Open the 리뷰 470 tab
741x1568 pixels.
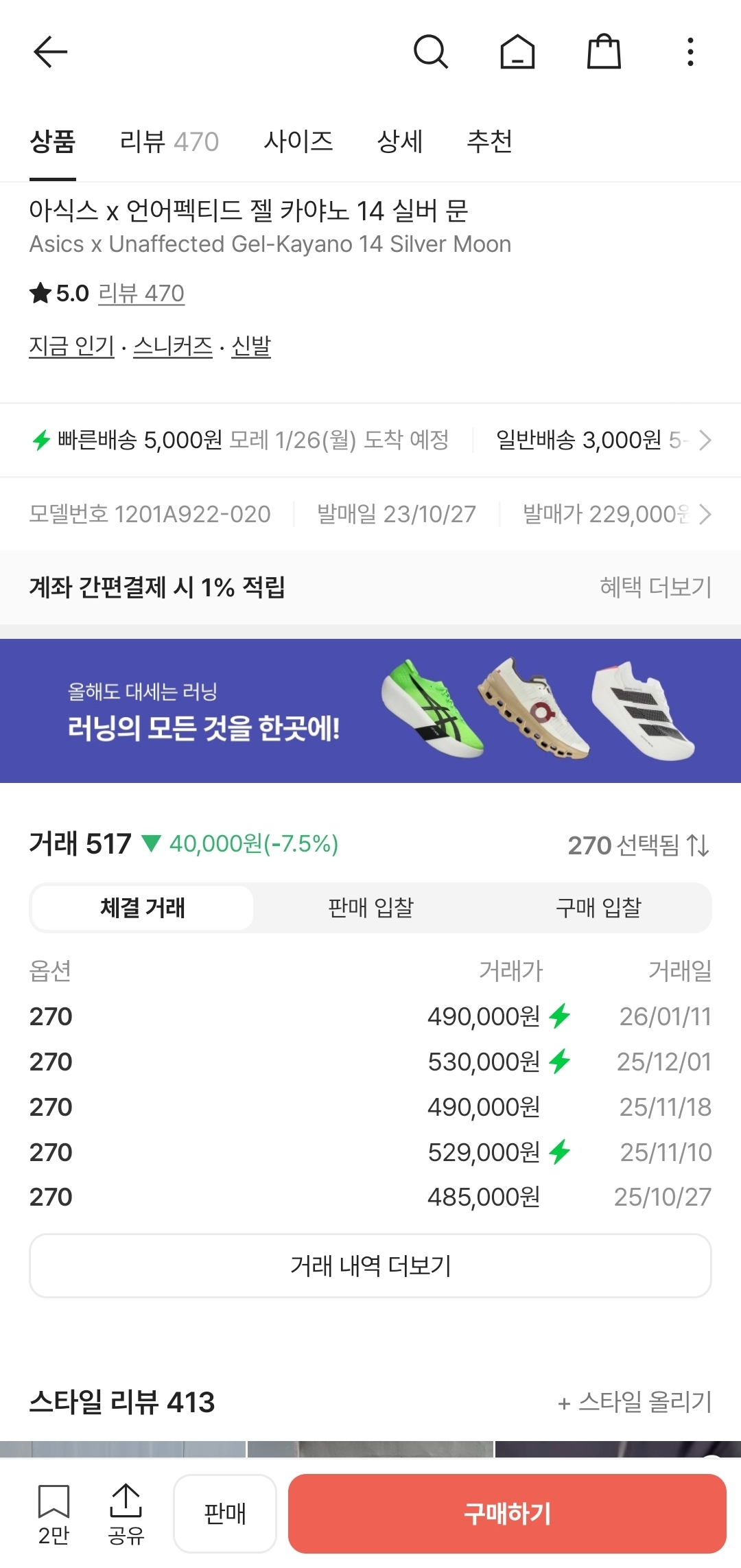[169, 141]
